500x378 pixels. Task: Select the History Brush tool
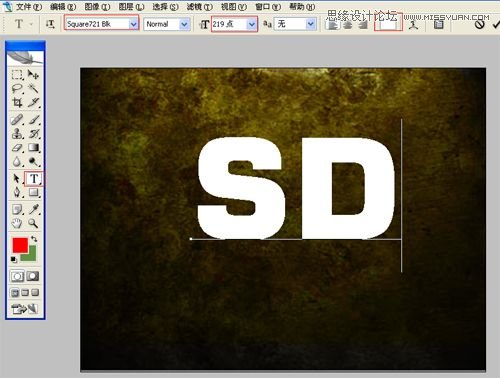tap(33, 133)
